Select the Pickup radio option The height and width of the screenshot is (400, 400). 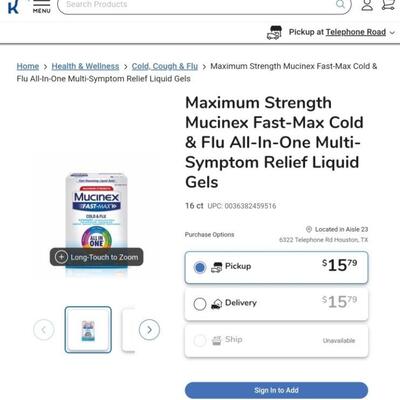point(200,267)
